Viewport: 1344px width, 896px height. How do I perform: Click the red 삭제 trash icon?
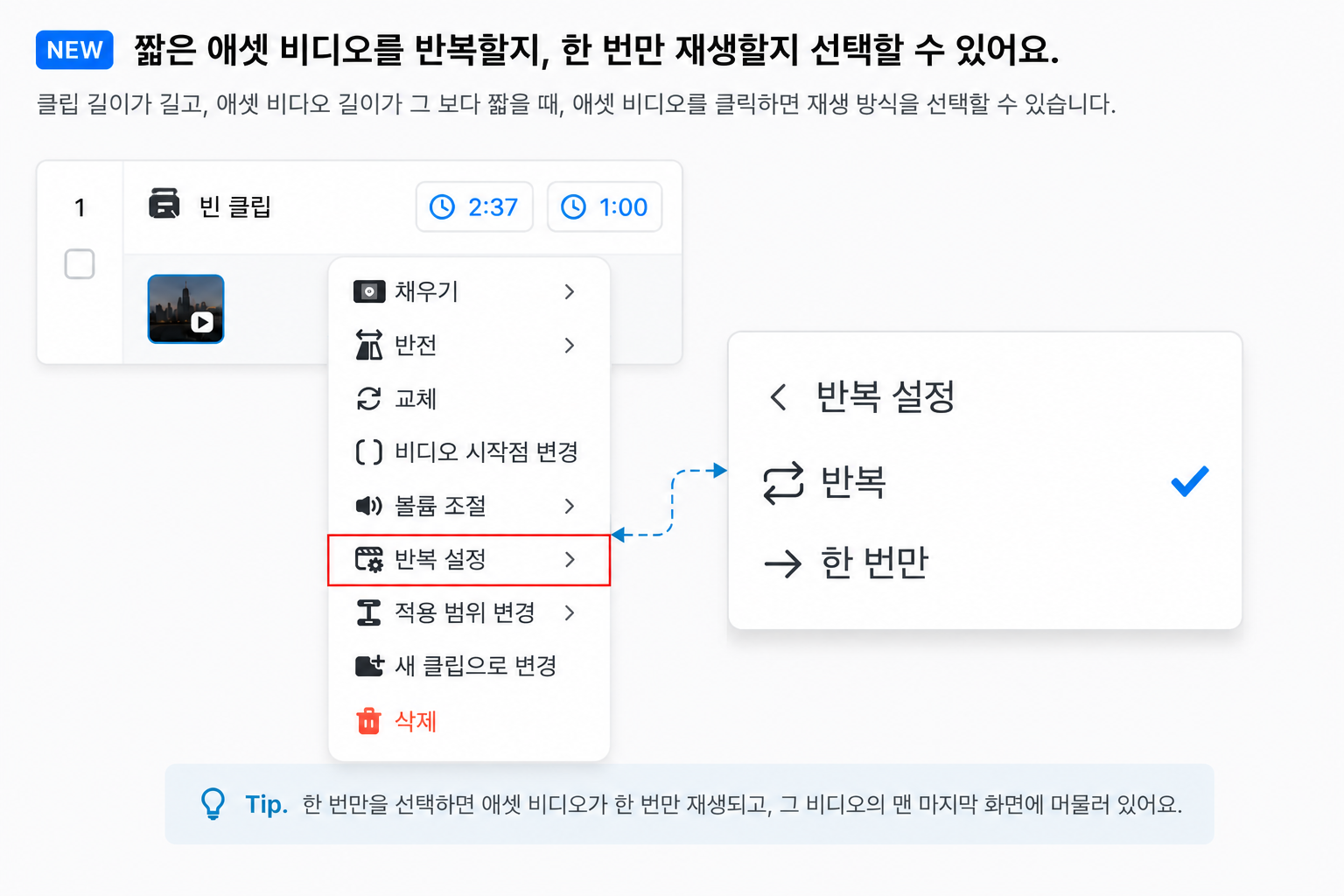click(369, 721)
